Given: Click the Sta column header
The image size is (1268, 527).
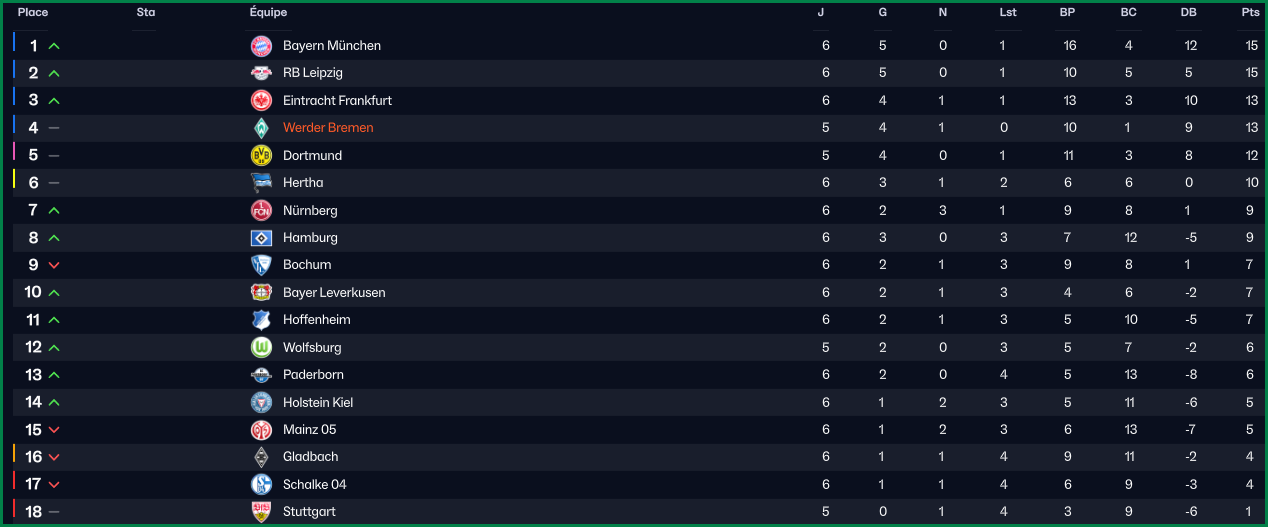Looking at the screenshot, I should pos(145,13).
